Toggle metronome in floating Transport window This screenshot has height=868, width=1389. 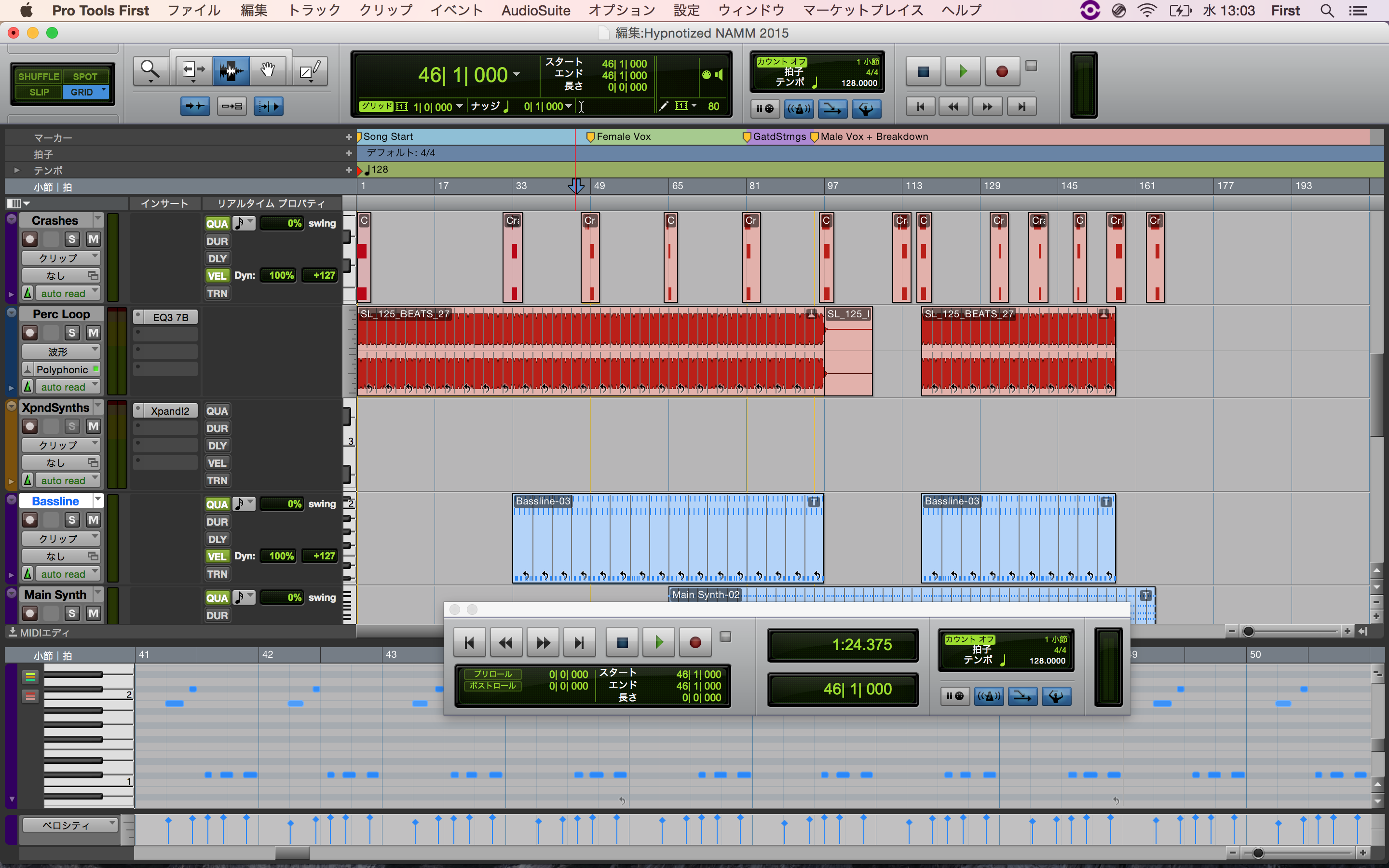(988, 696)
